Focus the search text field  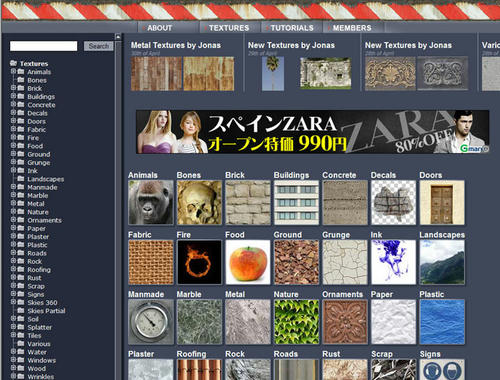43,46
